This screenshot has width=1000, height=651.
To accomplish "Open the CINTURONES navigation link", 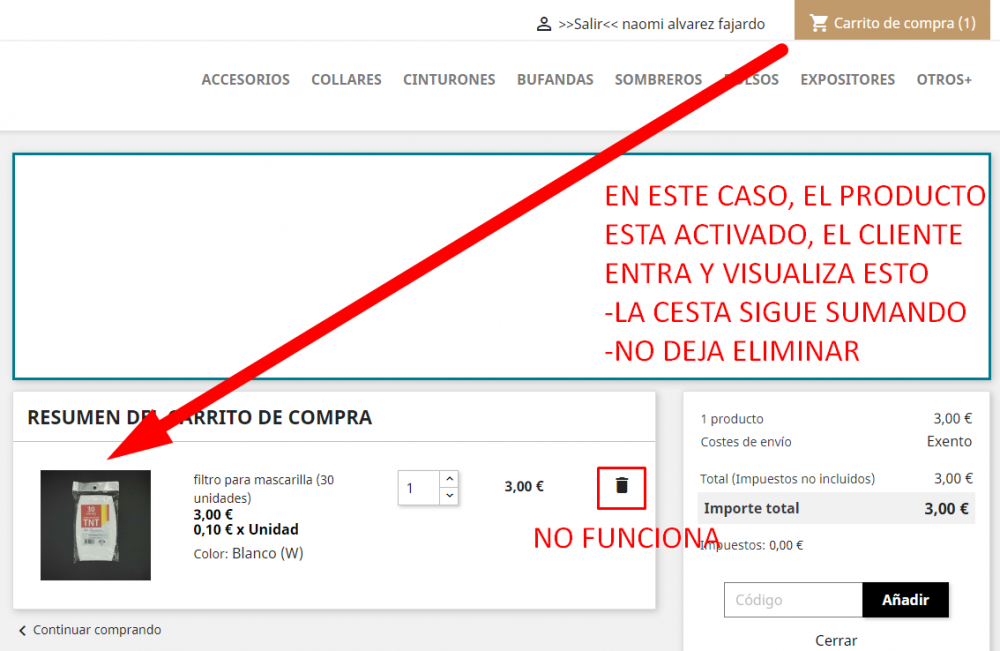I will pos(449,79).
